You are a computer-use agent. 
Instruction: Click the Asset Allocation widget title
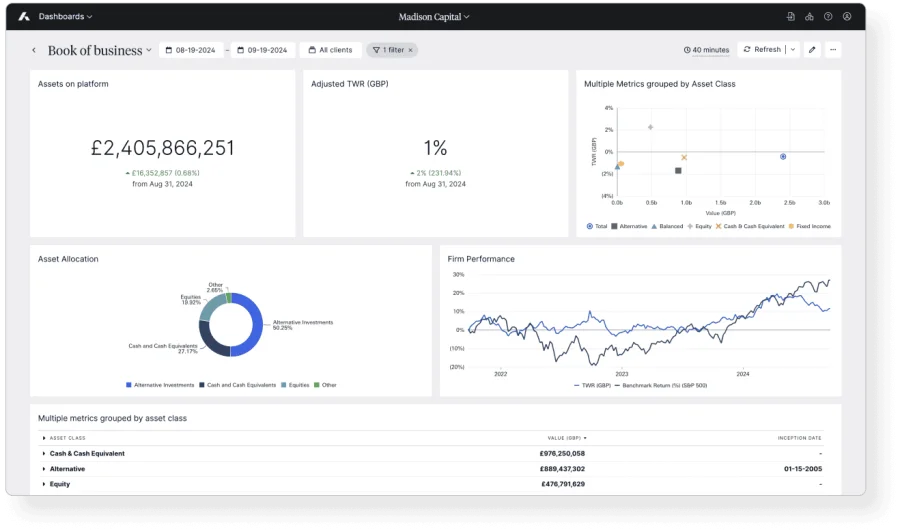[x=68, y=259]
